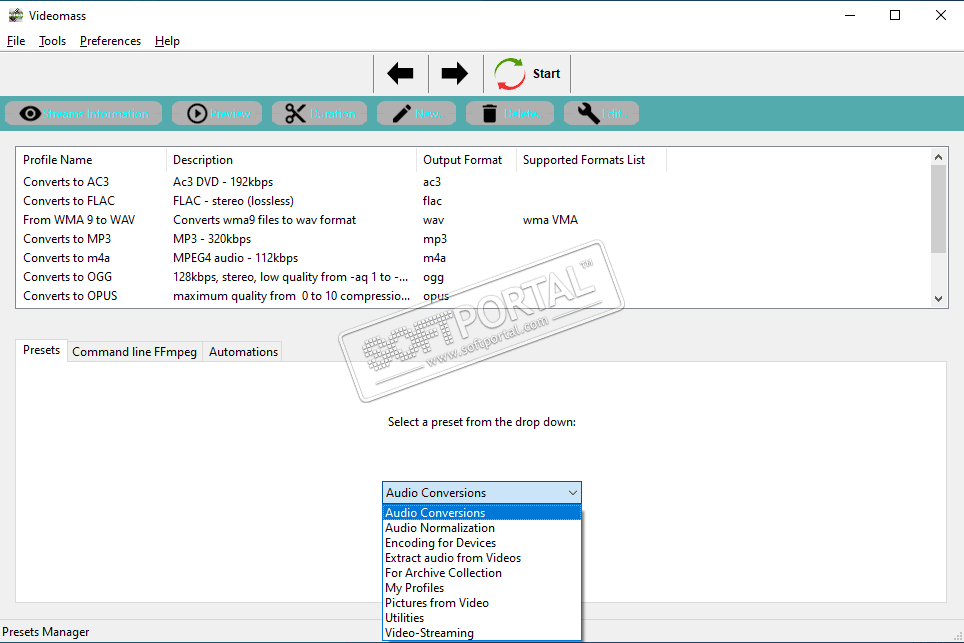This screenshot has width=964, height=643.
Task: Minimize the Videomass window
Action: pyautogui.click(x=850, y=15)
